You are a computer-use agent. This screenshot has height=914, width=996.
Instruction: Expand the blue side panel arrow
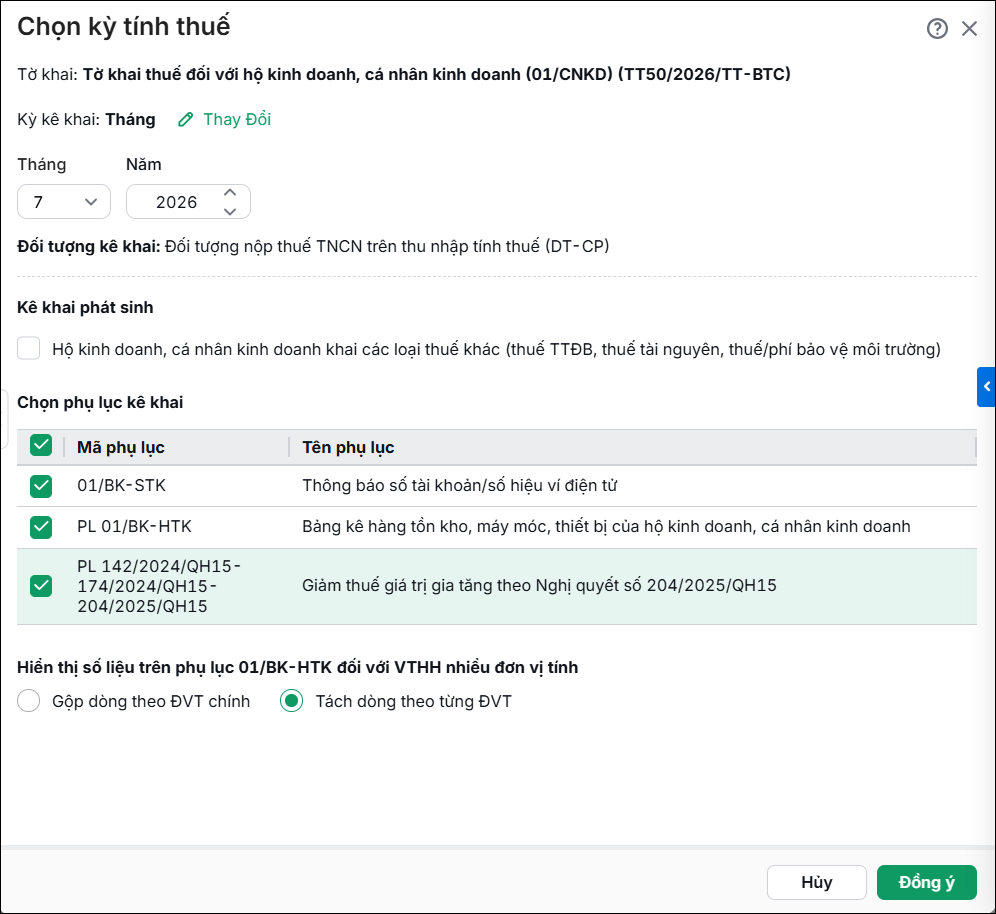[x=986, y=386]
